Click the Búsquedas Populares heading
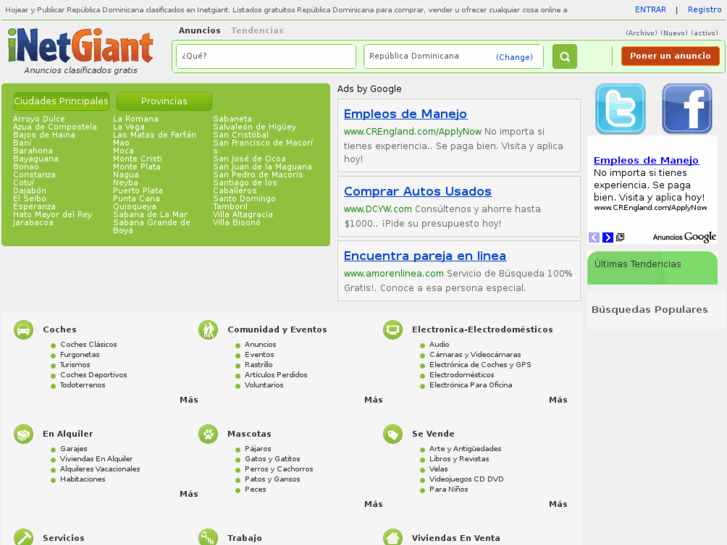The image size is (727, 545). coord(649,310)
